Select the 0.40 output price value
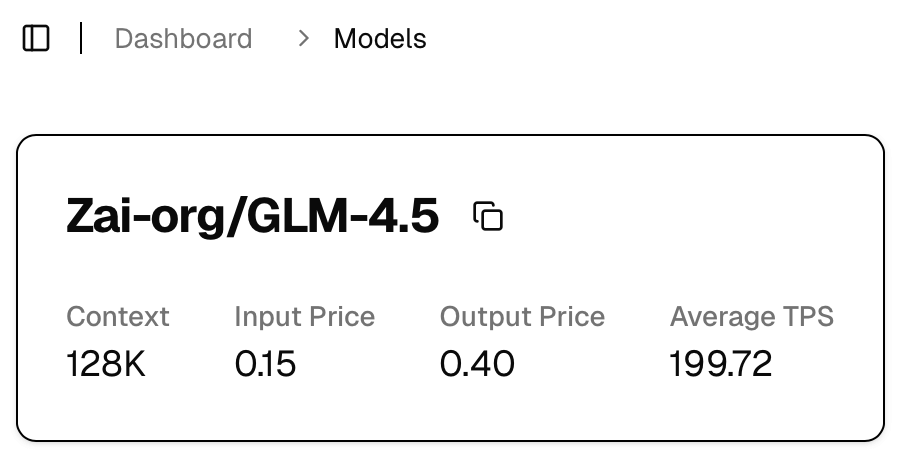 click(x=477, y=364)
